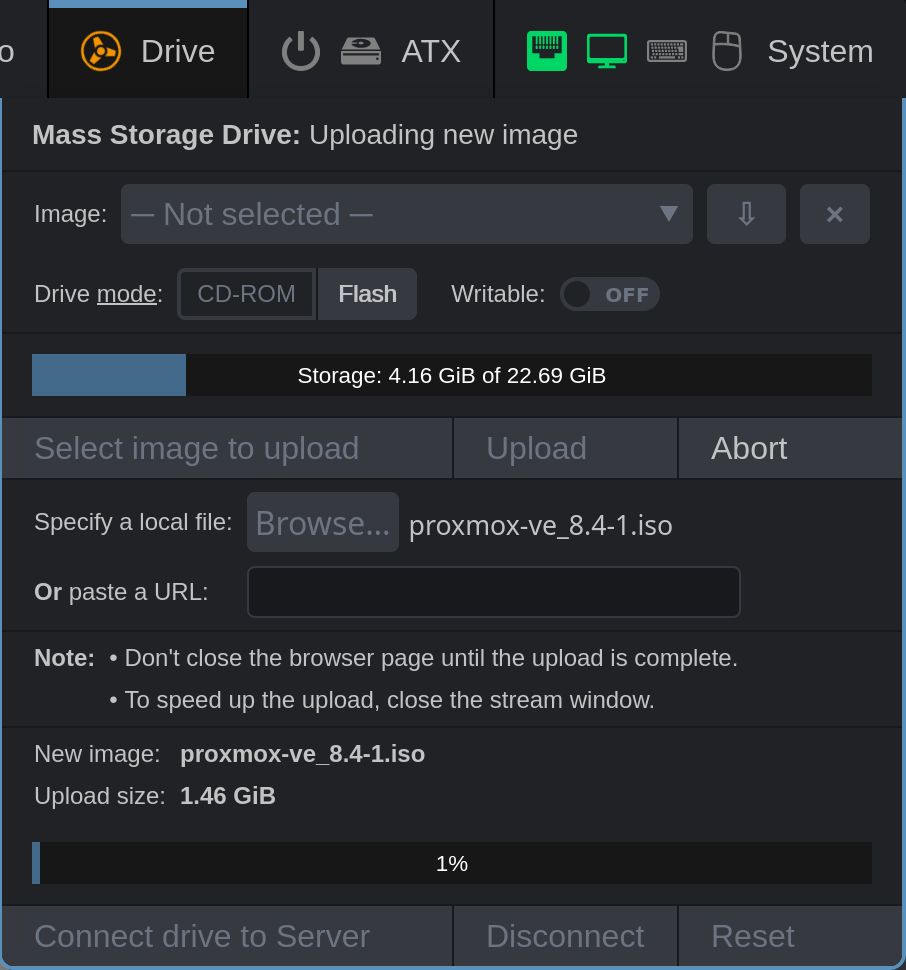
Task: Click the ATX power button icon
Action: tap(300, 51)
